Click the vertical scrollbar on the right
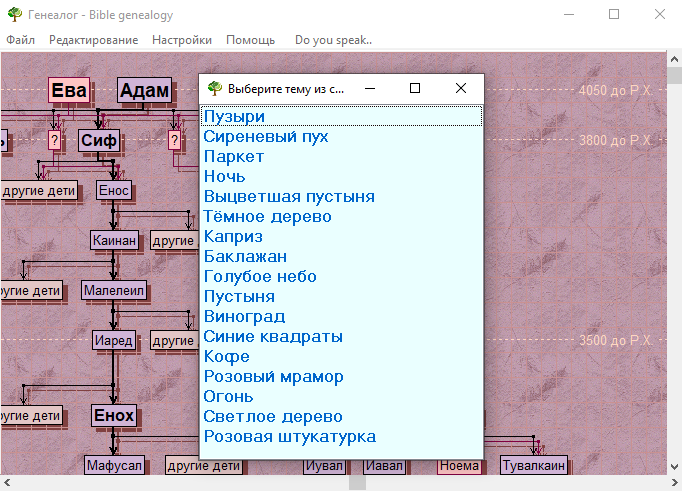 pyautogui.click(x=674, y=250)
